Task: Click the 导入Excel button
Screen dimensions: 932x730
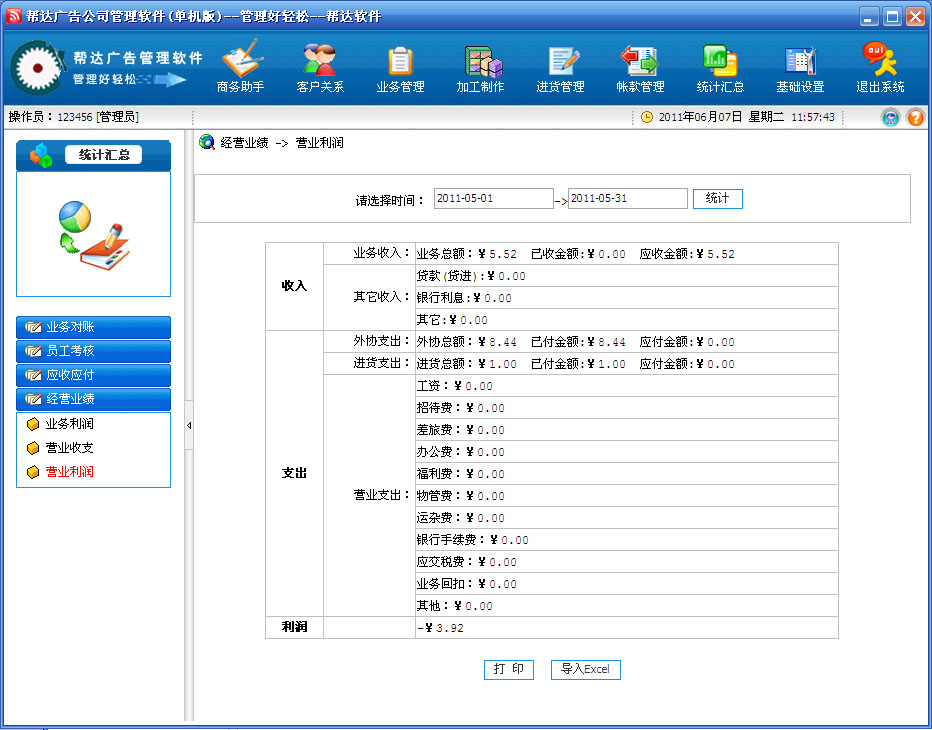Action: (x=585, y=670)
